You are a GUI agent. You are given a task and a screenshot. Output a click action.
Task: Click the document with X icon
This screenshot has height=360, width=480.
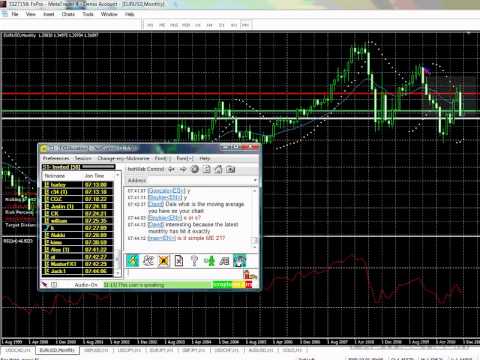tap(179, 261)
